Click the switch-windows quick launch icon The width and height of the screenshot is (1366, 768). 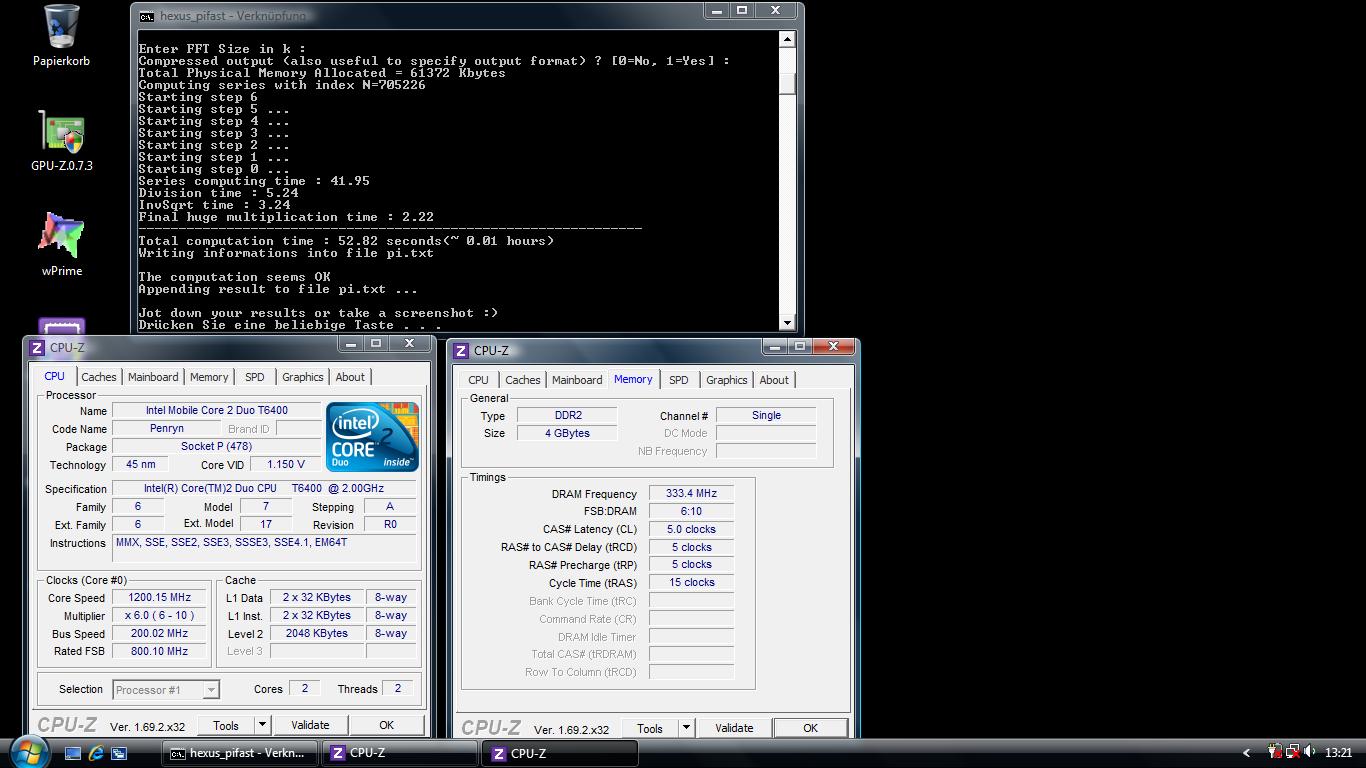119,753
